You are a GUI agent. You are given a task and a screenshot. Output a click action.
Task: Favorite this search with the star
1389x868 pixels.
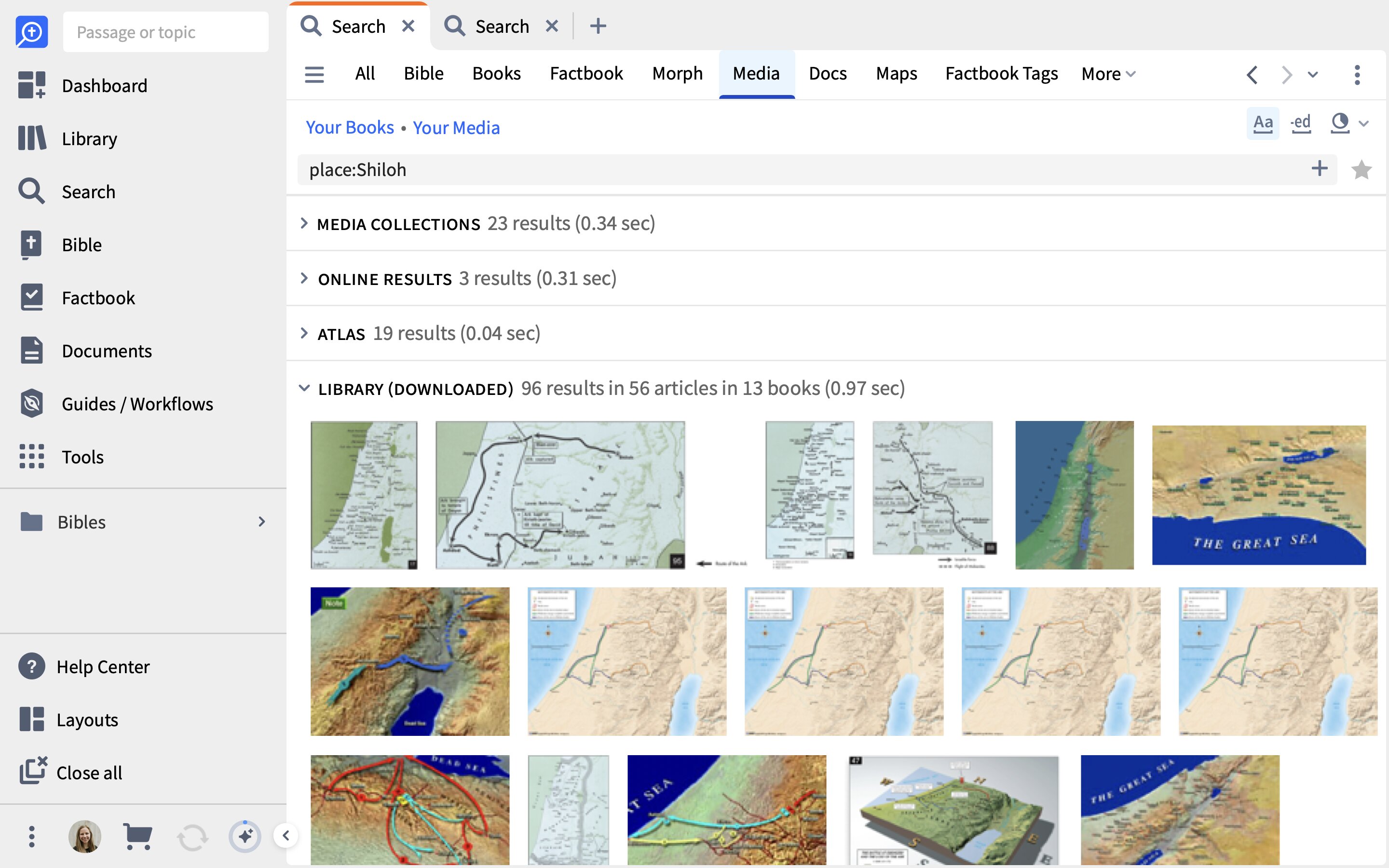pos(1362,170)
